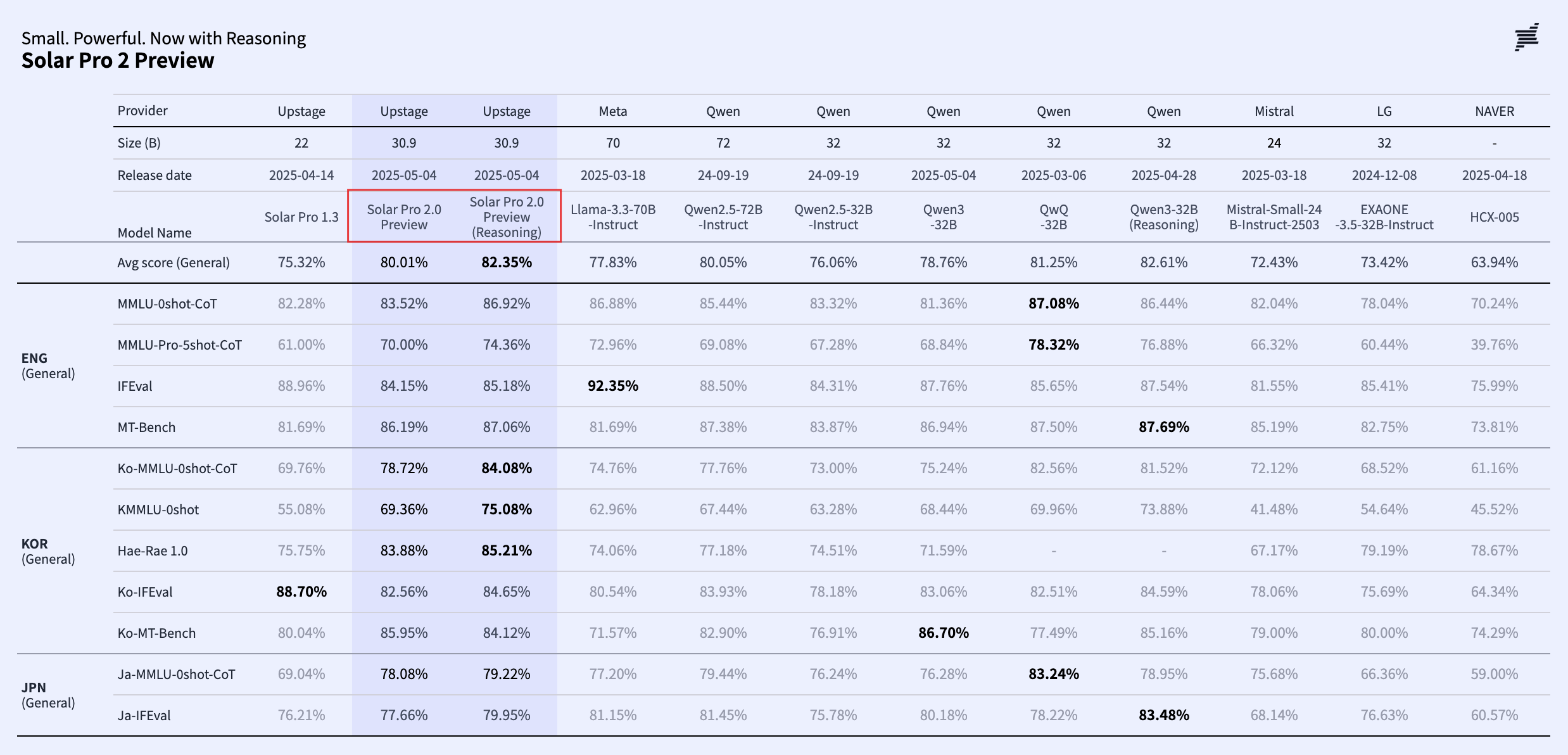Click the 'Provider' row label
The height and width of the screenshot is (755, 1568).
coord(142,111)
